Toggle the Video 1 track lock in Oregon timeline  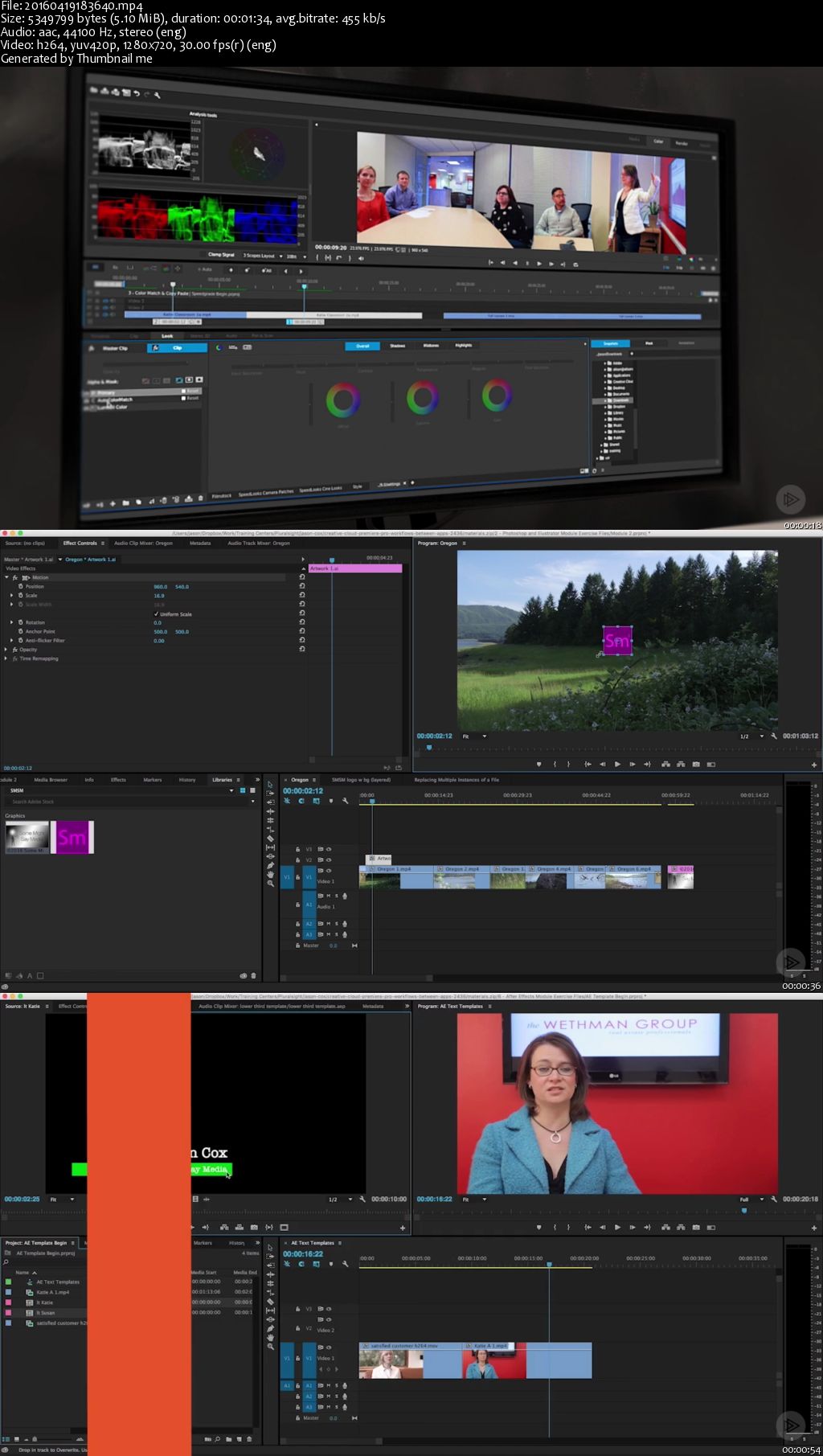297,878
